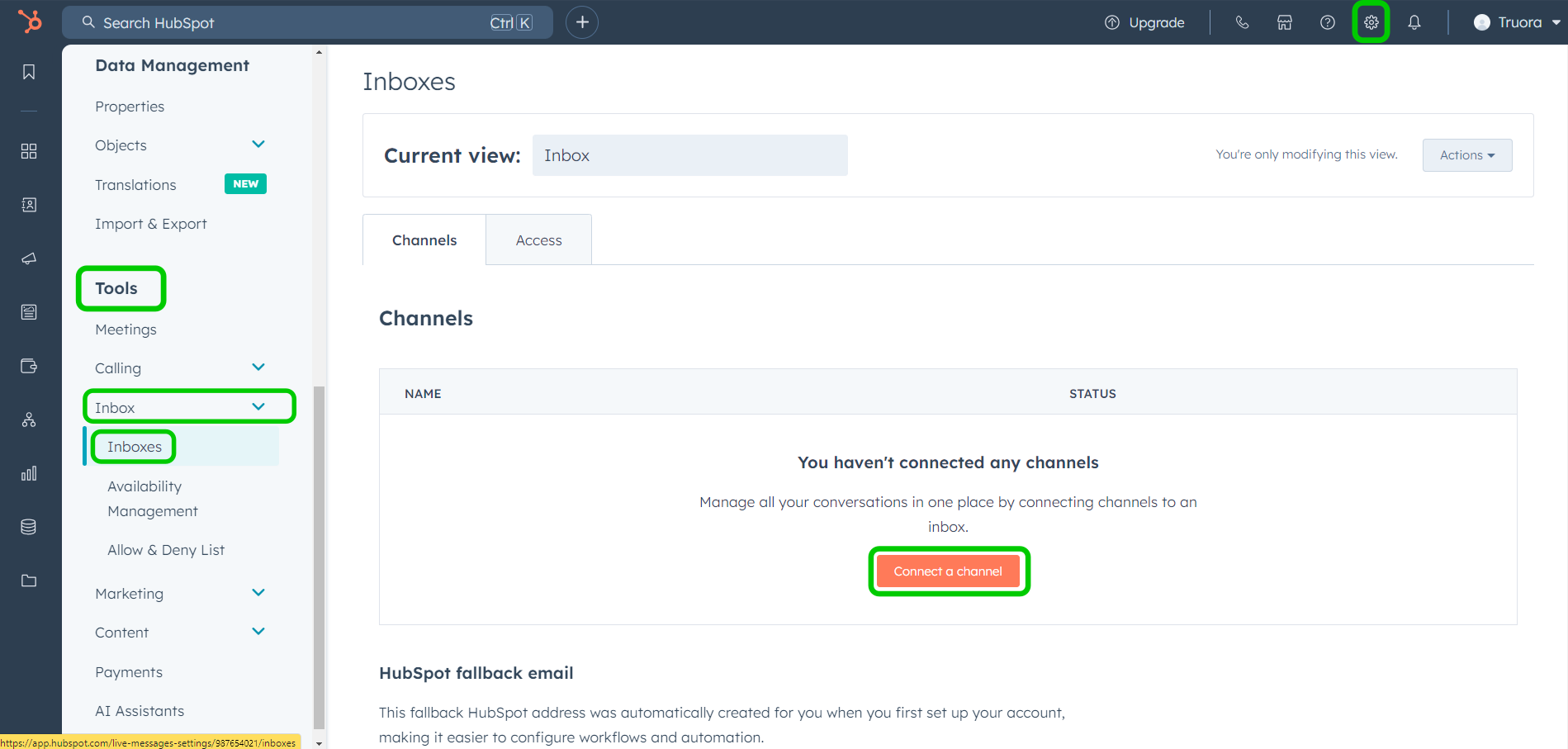Click the Inboxes page title
The width and height of the screenshot is (1568, 749).
point(409,82)
